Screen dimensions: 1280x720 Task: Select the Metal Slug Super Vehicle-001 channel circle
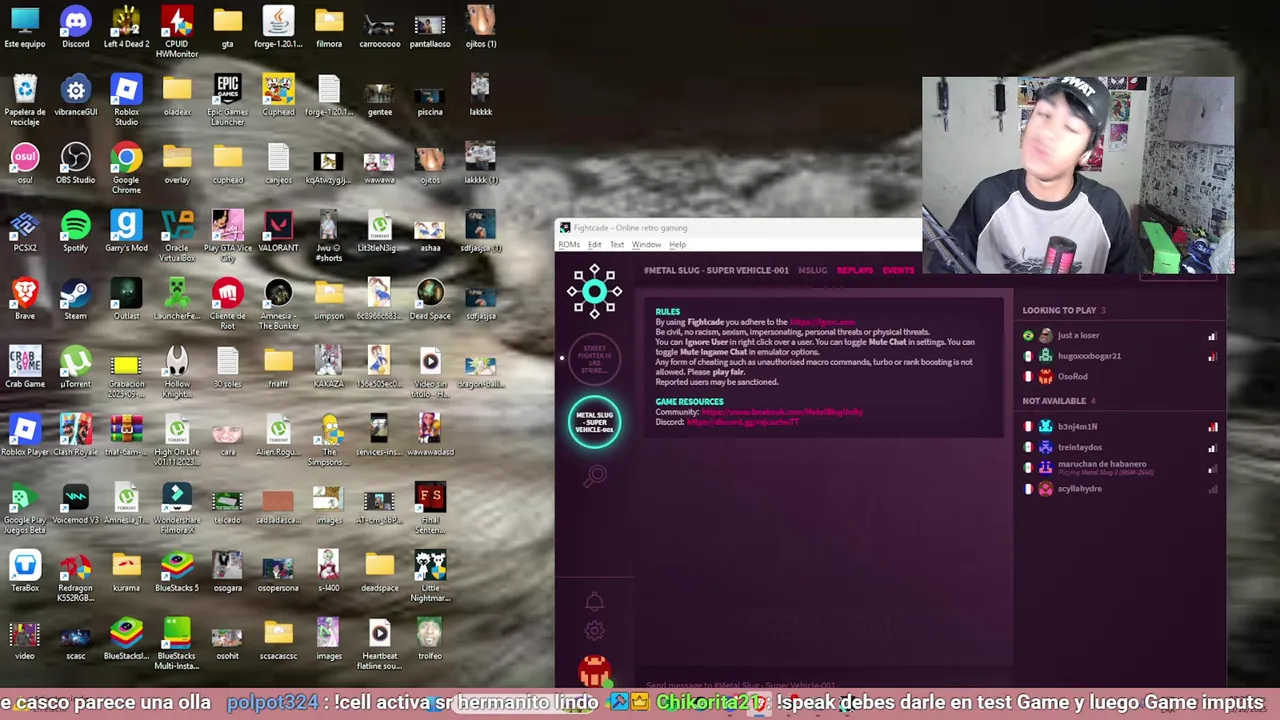tap(594, 422)
